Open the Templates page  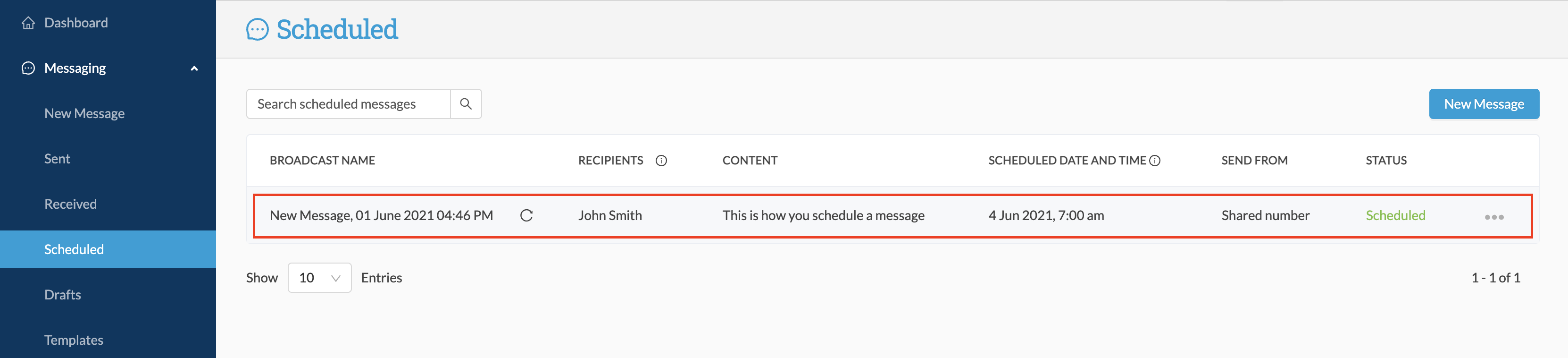[x=74, y=340]
